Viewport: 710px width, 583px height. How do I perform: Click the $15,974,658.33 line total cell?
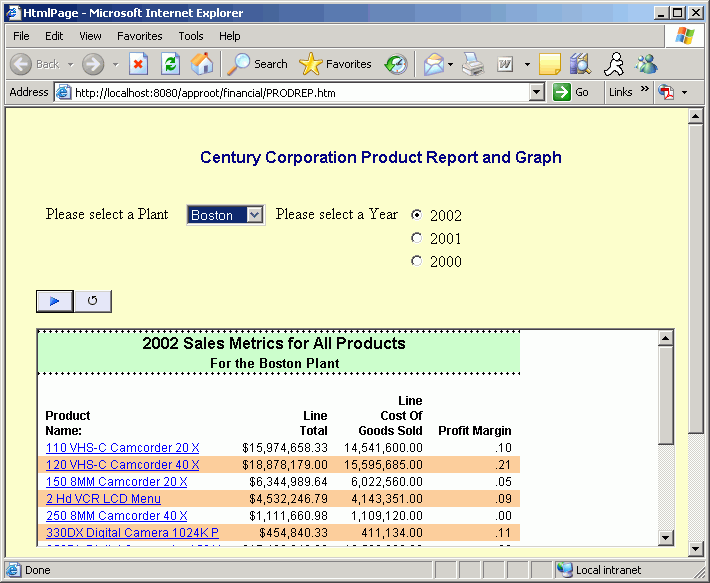point(285,448)
